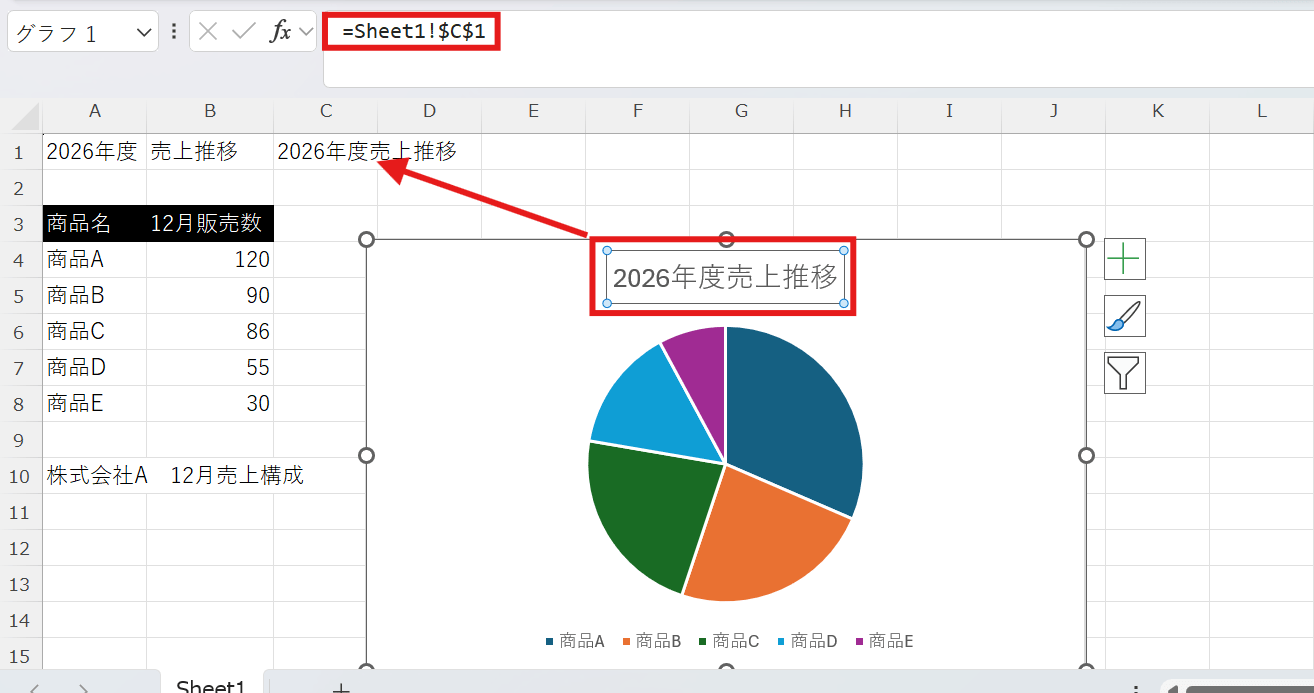This screenshot has width=1314, height=693.
Task: Select the row 10 header
Action: point(20,476)
